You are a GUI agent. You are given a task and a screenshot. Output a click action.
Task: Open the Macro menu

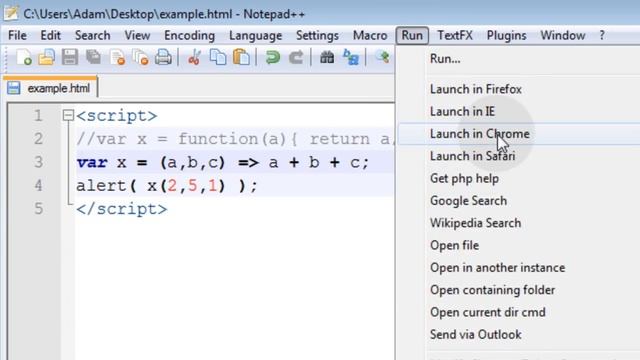click(x=370, y=36)
